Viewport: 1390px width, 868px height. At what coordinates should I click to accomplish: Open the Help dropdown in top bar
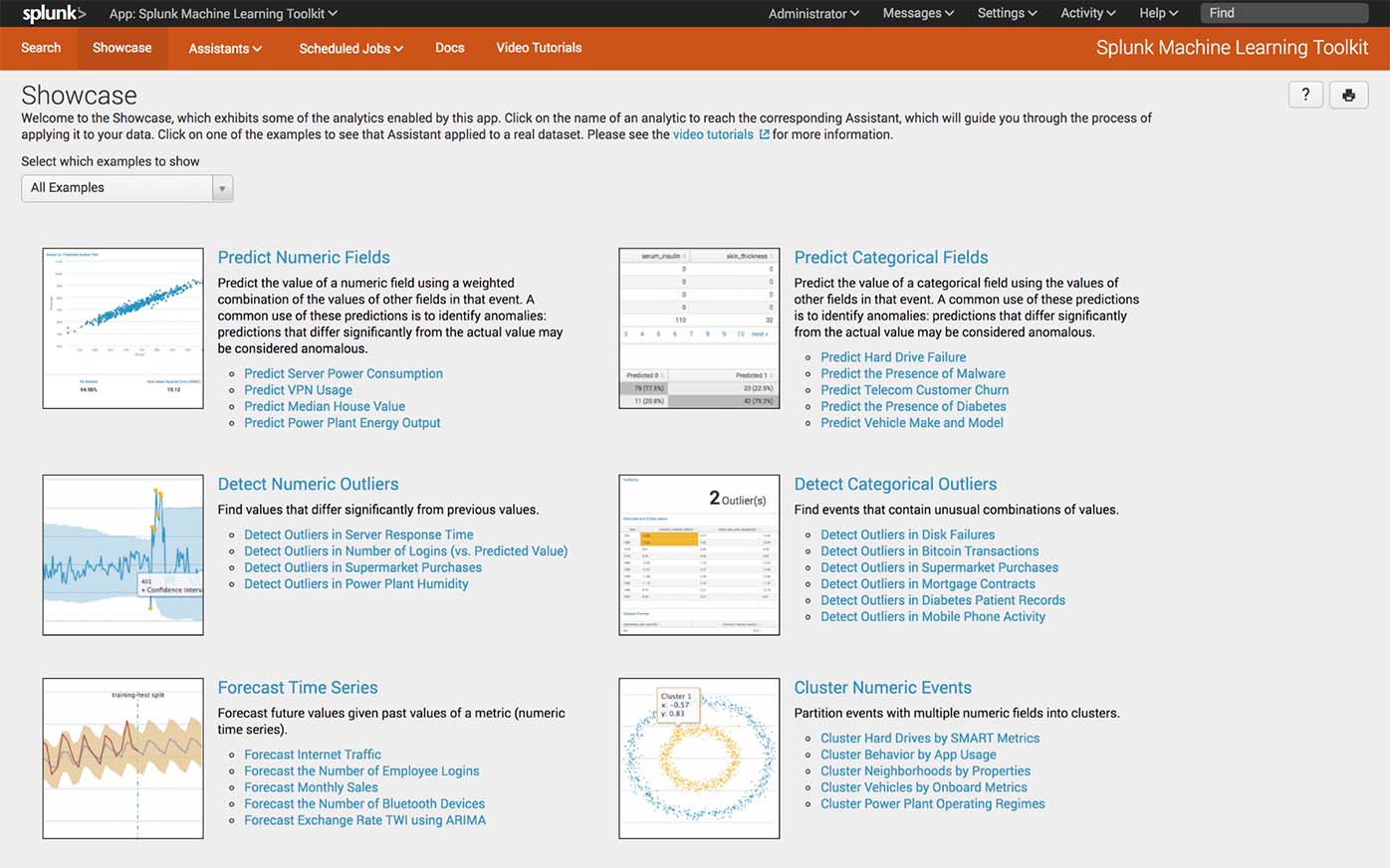pyautogui.click(x=1158, y=14)
